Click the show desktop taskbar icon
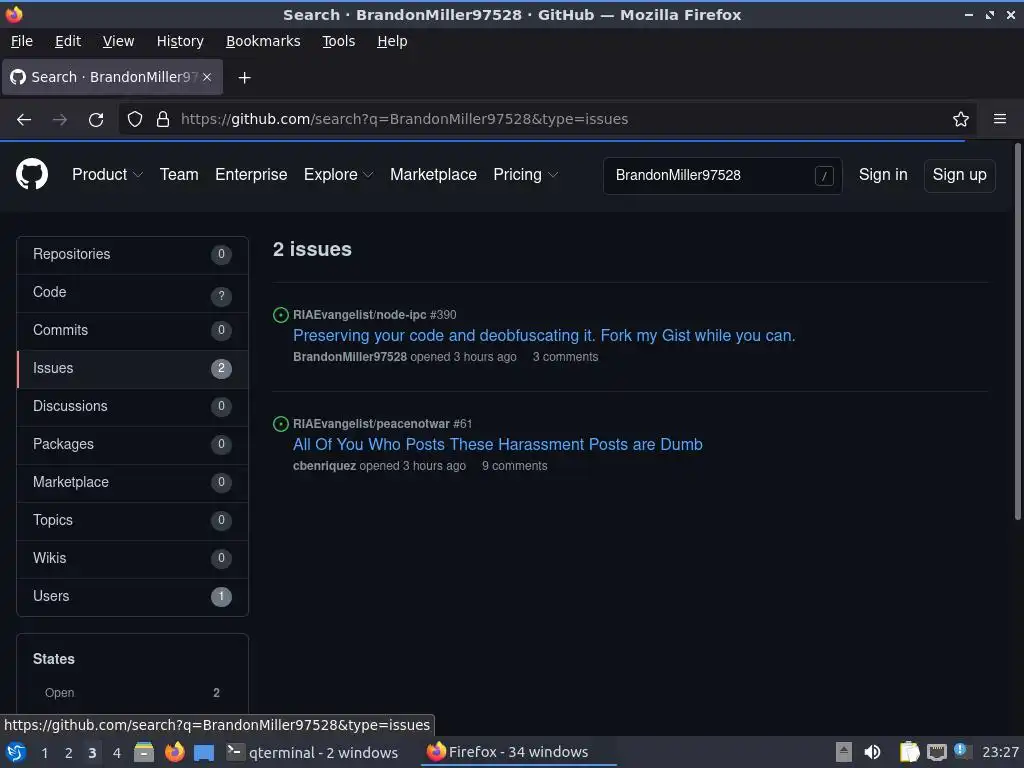The width and height of the screenshot is (1024, 768). (x=204, y=753)
